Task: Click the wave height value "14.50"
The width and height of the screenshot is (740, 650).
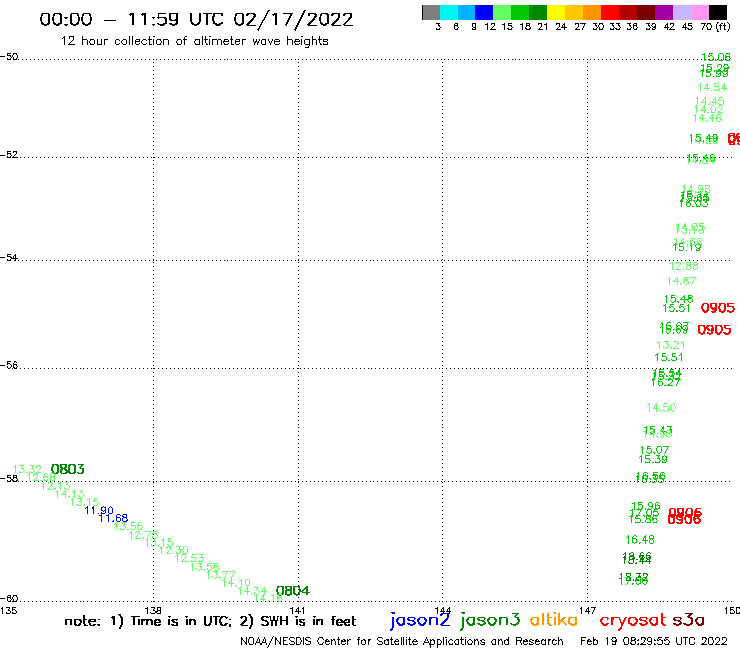Action: pyautogui.click(x=661, y=407)
